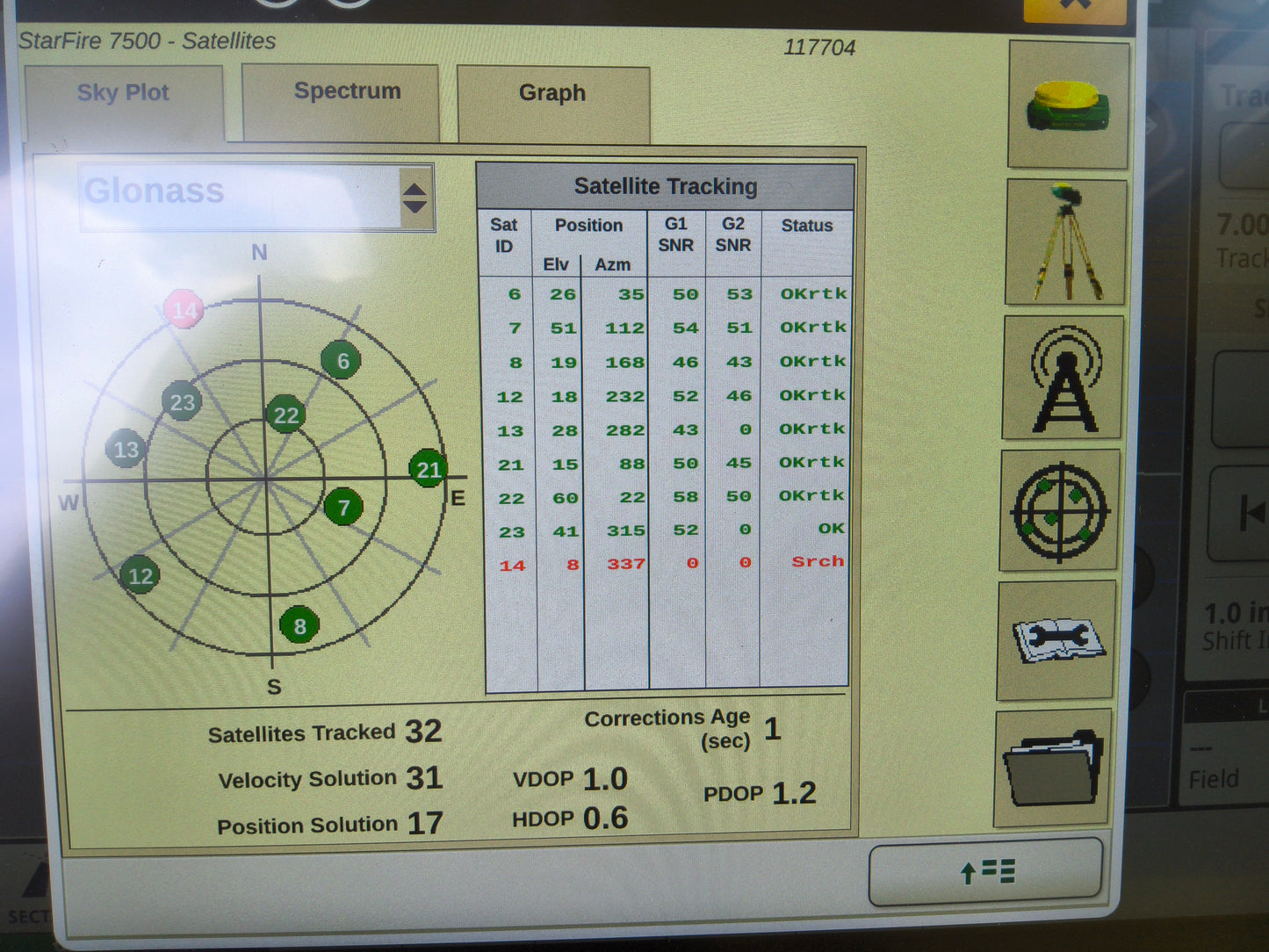The width and height of the screenshot is (1269, 952).
Task: Click azimuth value 282 in the table
Action: click(x=625, y=430)
